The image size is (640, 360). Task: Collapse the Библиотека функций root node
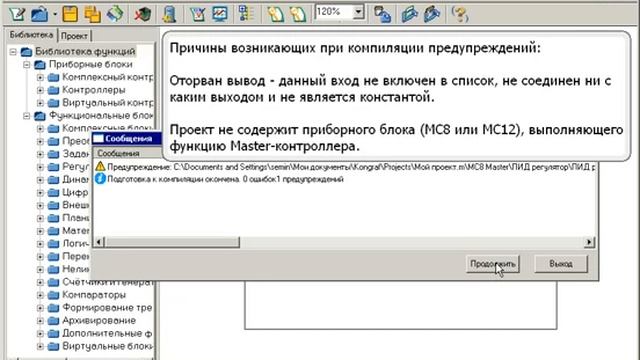13,52
